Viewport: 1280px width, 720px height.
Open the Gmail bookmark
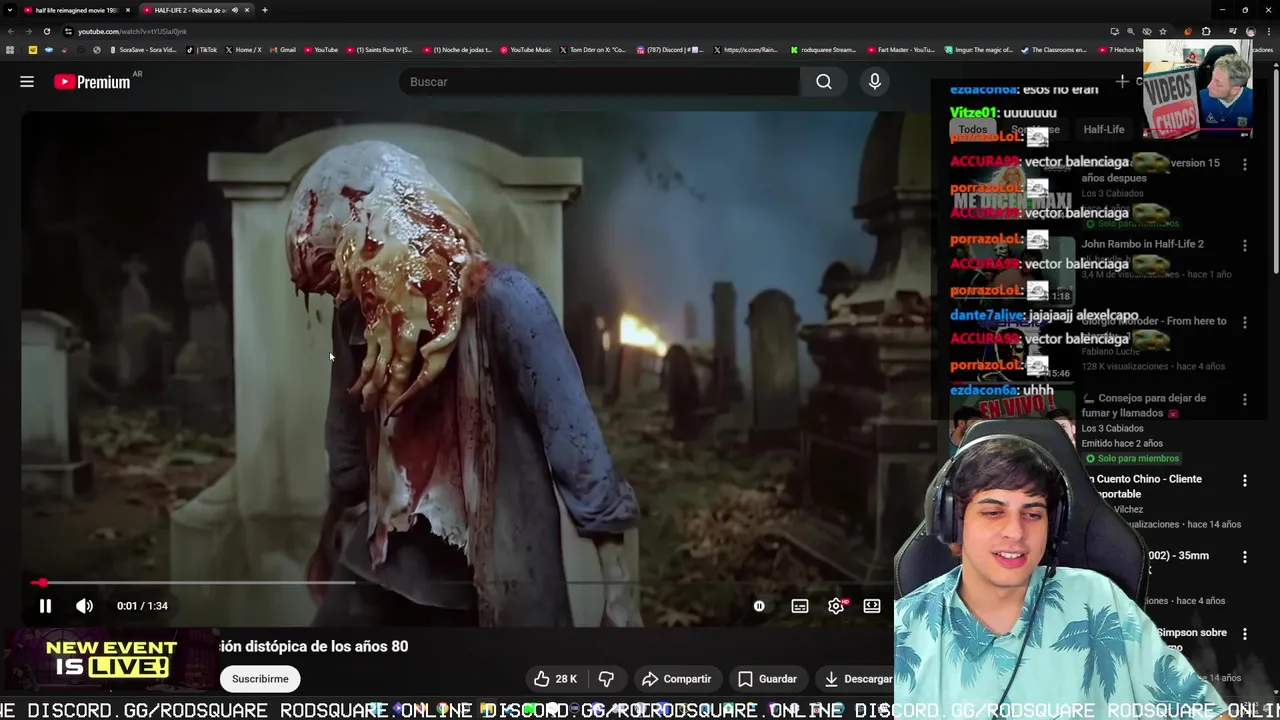pos(283,50)
